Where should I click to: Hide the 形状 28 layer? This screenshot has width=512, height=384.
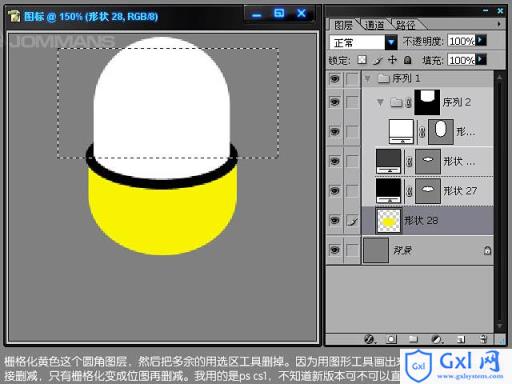tap(335, 221)
